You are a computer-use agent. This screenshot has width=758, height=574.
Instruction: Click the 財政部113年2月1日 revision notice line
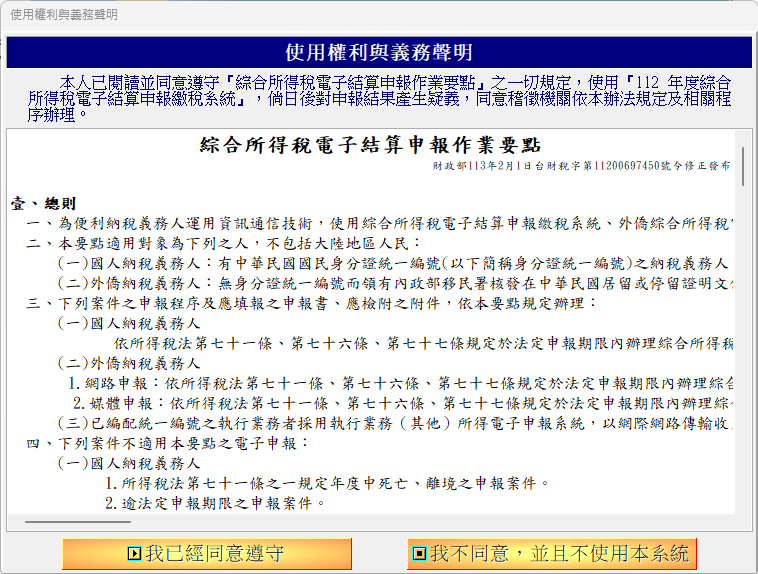coord(581,165)
